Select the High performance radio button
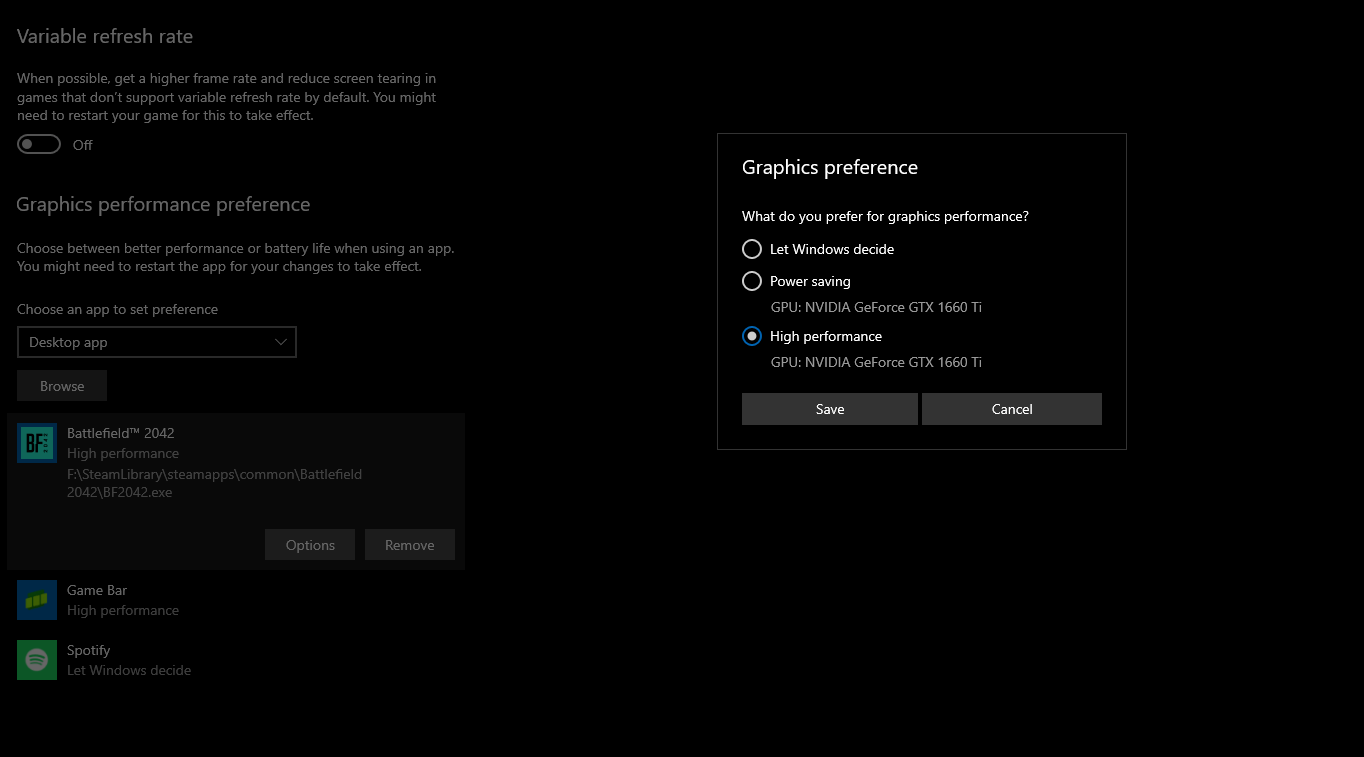This screenshot has width=1364, height=757. [752, 336]
